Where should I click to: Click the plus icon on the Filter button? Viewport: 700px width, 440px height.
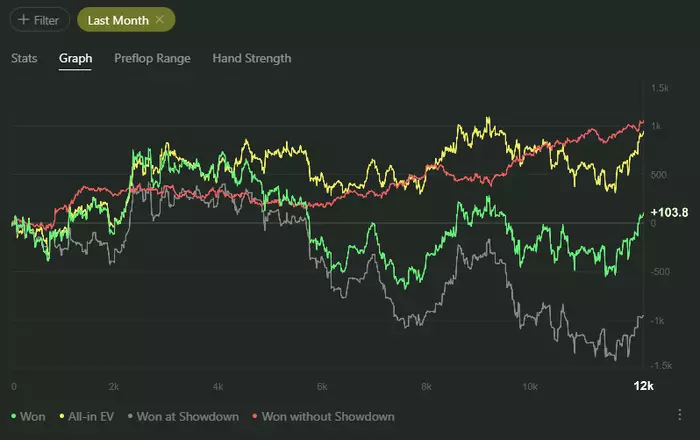pos(23,19)
